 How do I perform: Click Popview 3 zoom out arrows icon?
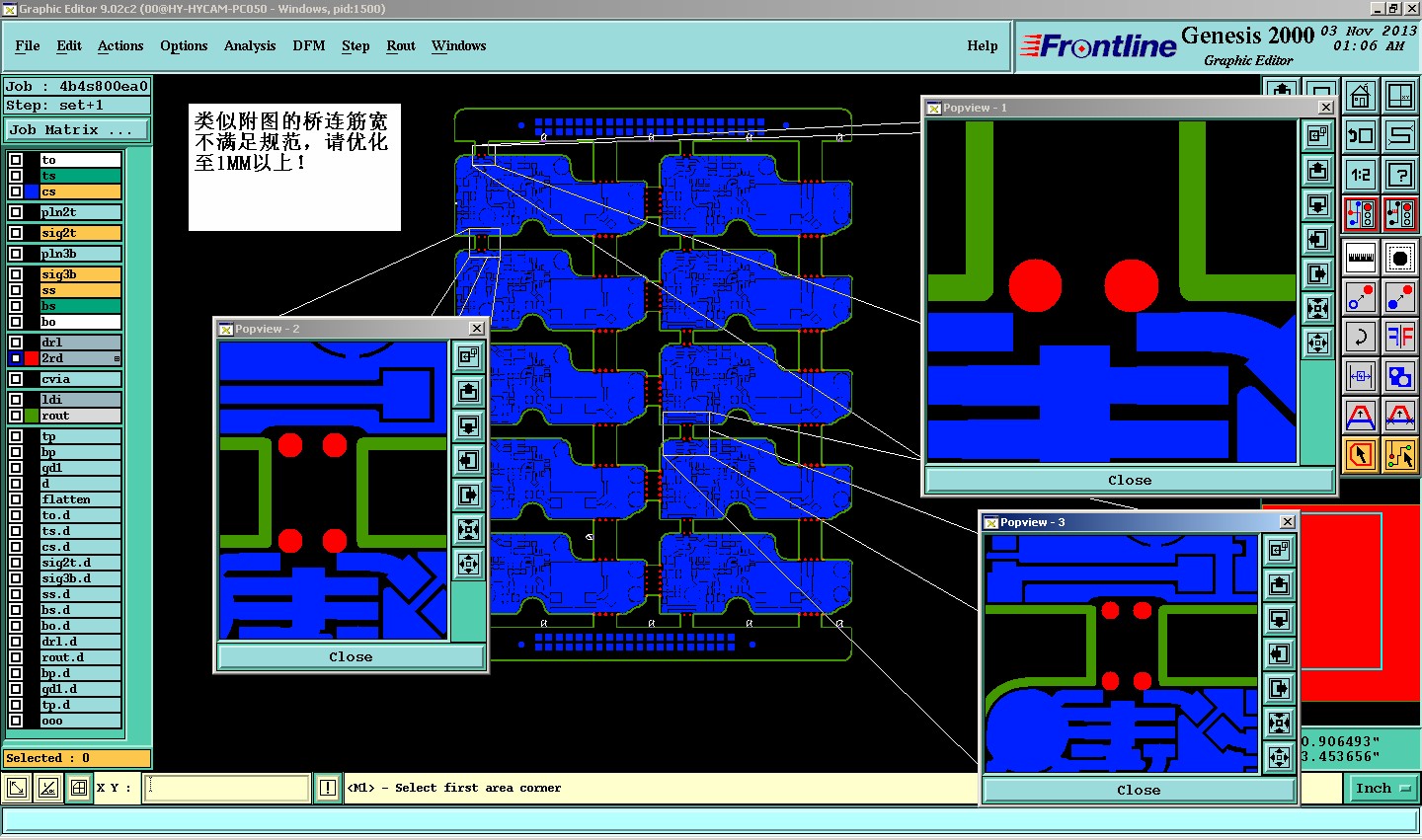point(1279,757)
